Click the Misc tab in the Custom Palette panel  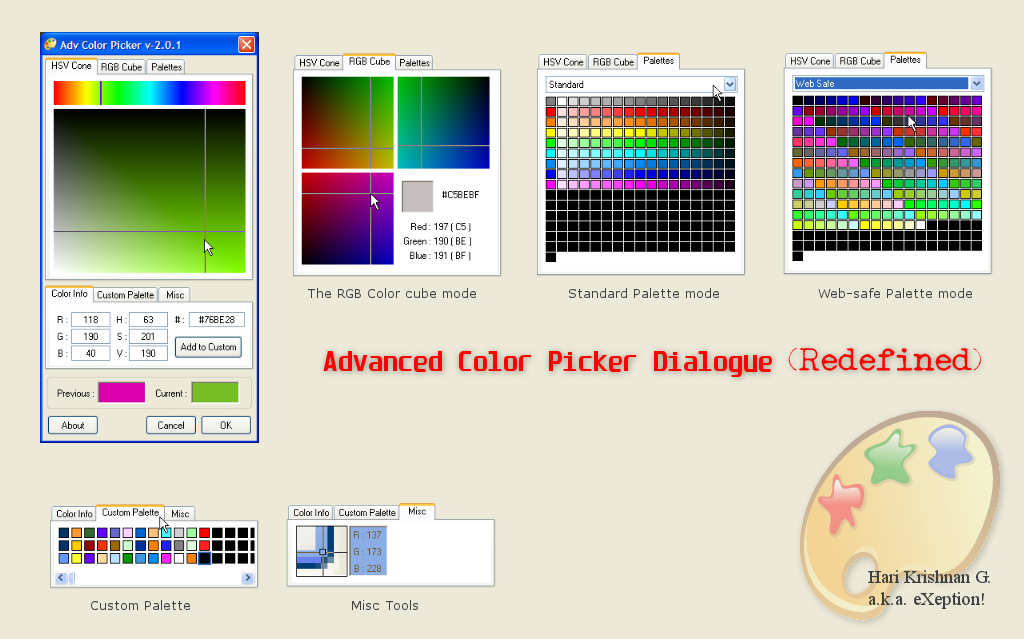pos(180,514)
